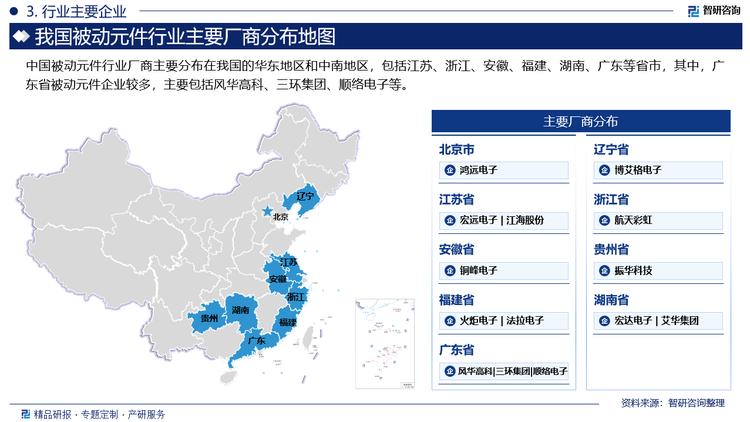
Task: Select 浙江 province on the map
Action: 297,297
